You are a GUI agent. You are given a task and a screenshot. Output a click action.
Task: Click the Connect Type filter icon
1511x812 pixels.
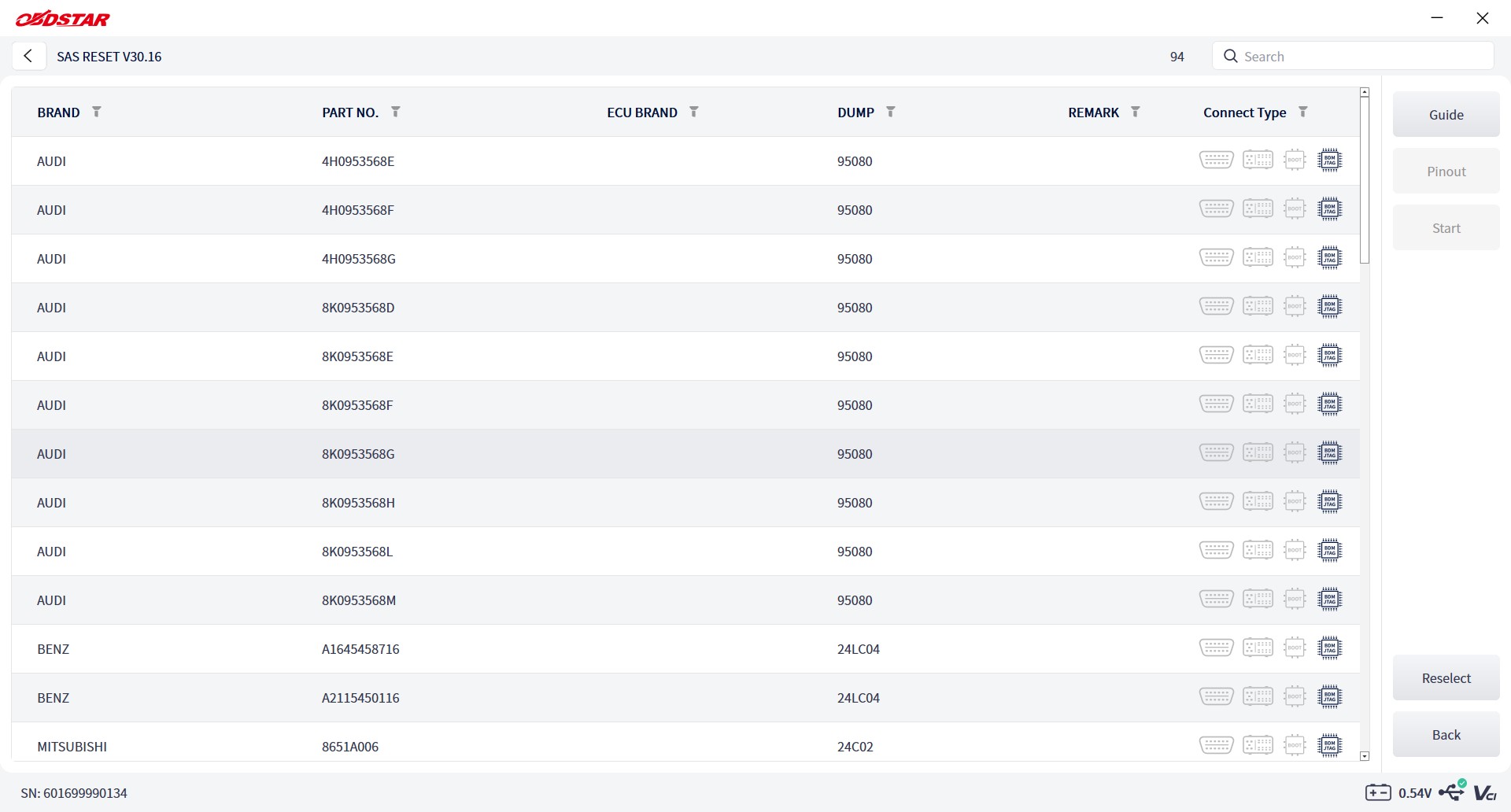click(1303, 112)
